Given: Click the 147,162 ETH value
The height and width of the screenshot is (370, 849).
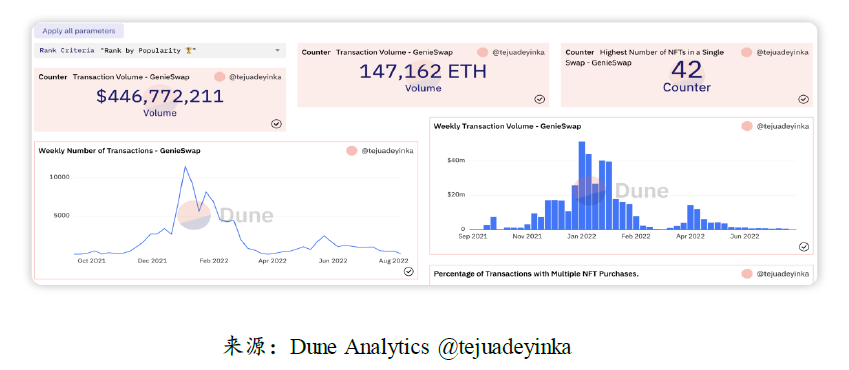Looking at the screenshot, I should (x=423, y=71).
